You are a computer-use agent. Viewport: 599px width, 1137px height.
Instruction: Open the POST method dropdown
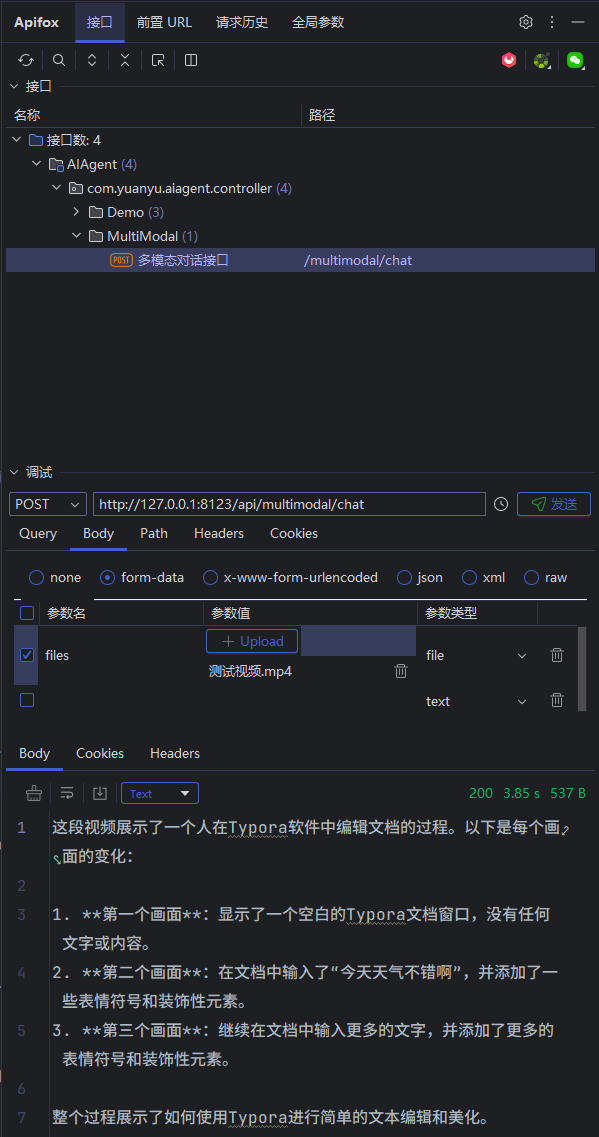point(48,504)
